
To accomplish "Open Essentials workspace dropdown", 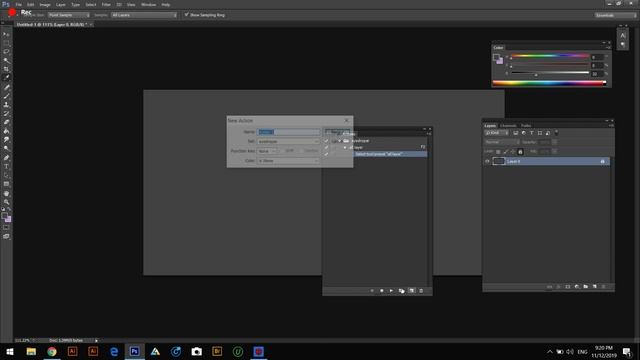I will (616, 15).
